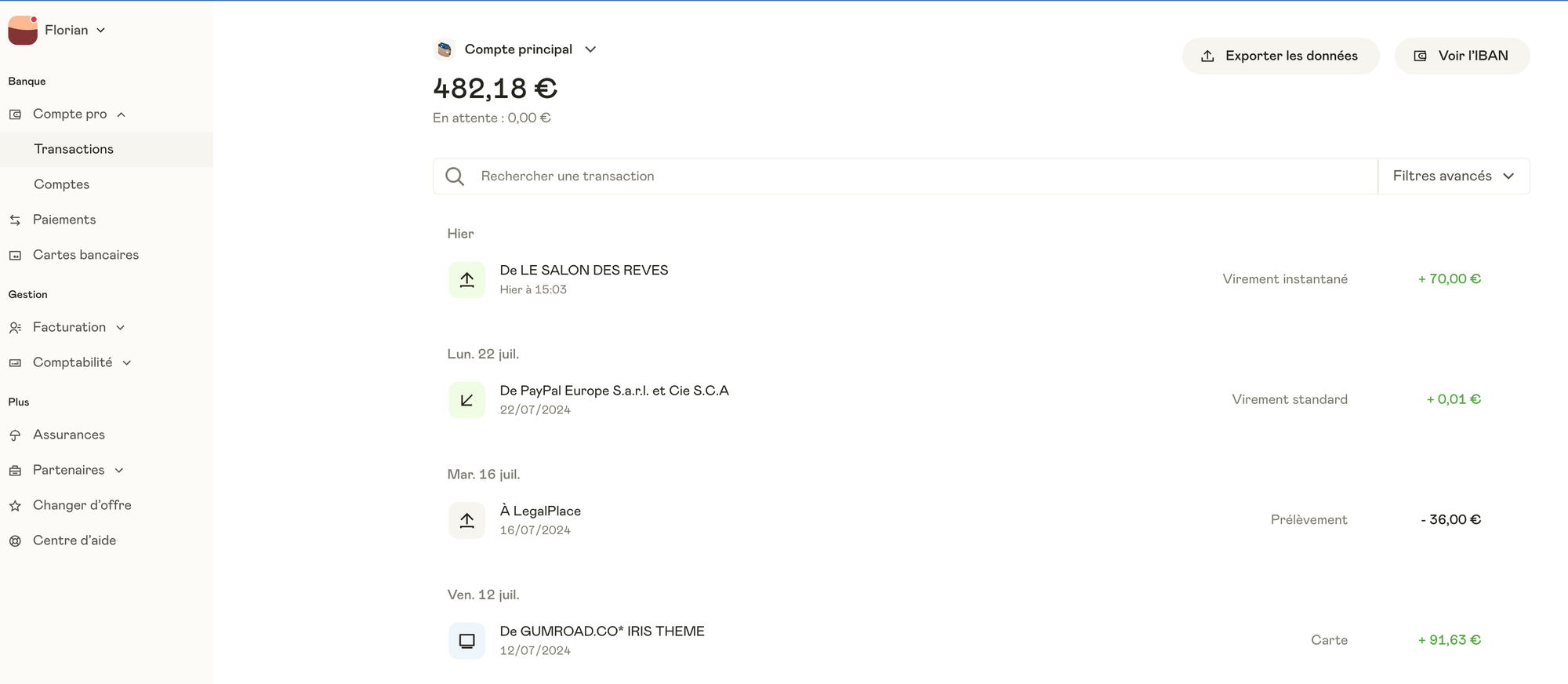
Task: Expand the Comptabilité chevron
Action: 127,363
